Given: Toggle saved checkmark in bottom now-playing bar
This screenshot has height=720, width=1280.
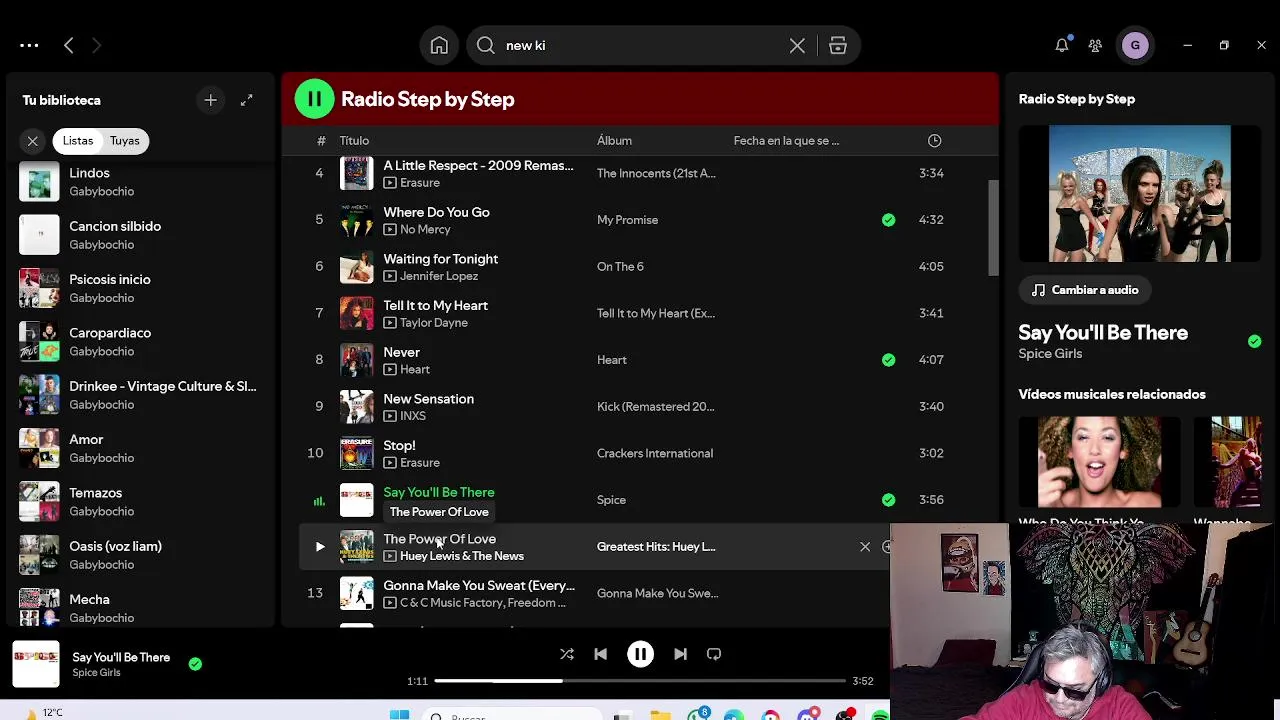Looking at the screenshot, I should click(195, 664).
